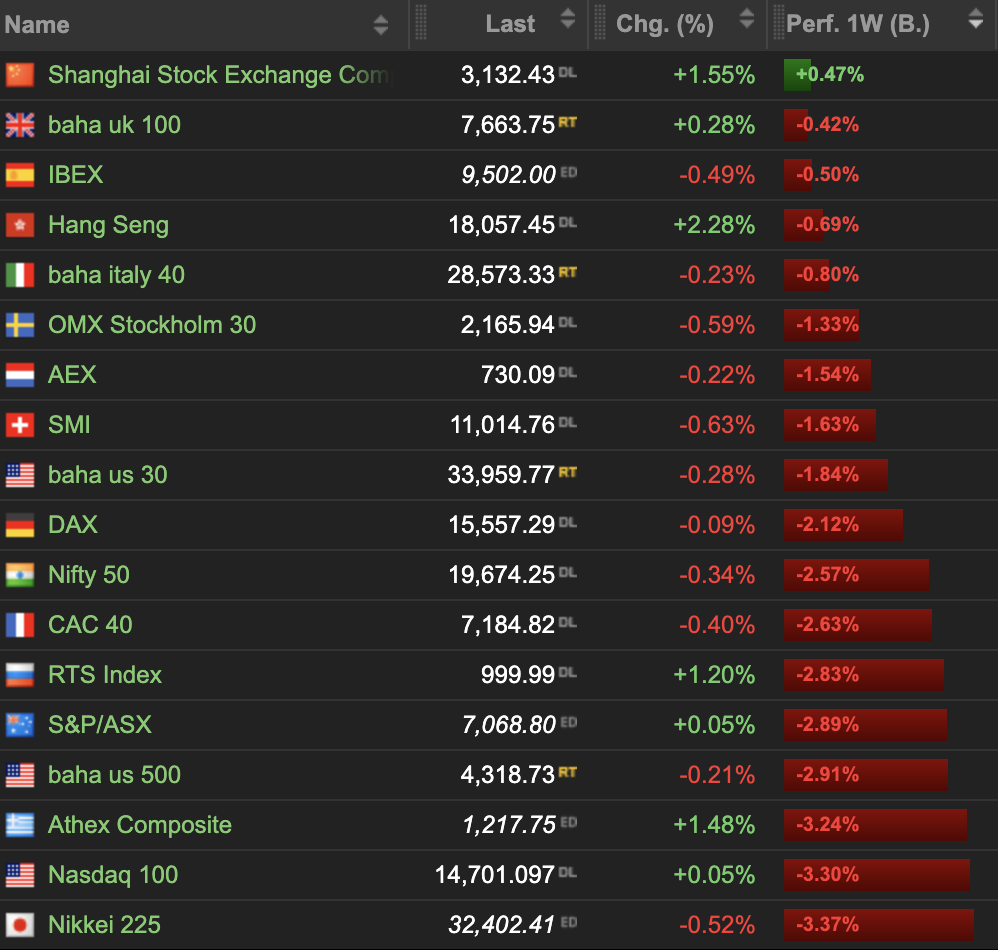The width and height of the screenshot is (998, 950).
Task: Click the US flag beside baha us 500
Action: (20, 775)
